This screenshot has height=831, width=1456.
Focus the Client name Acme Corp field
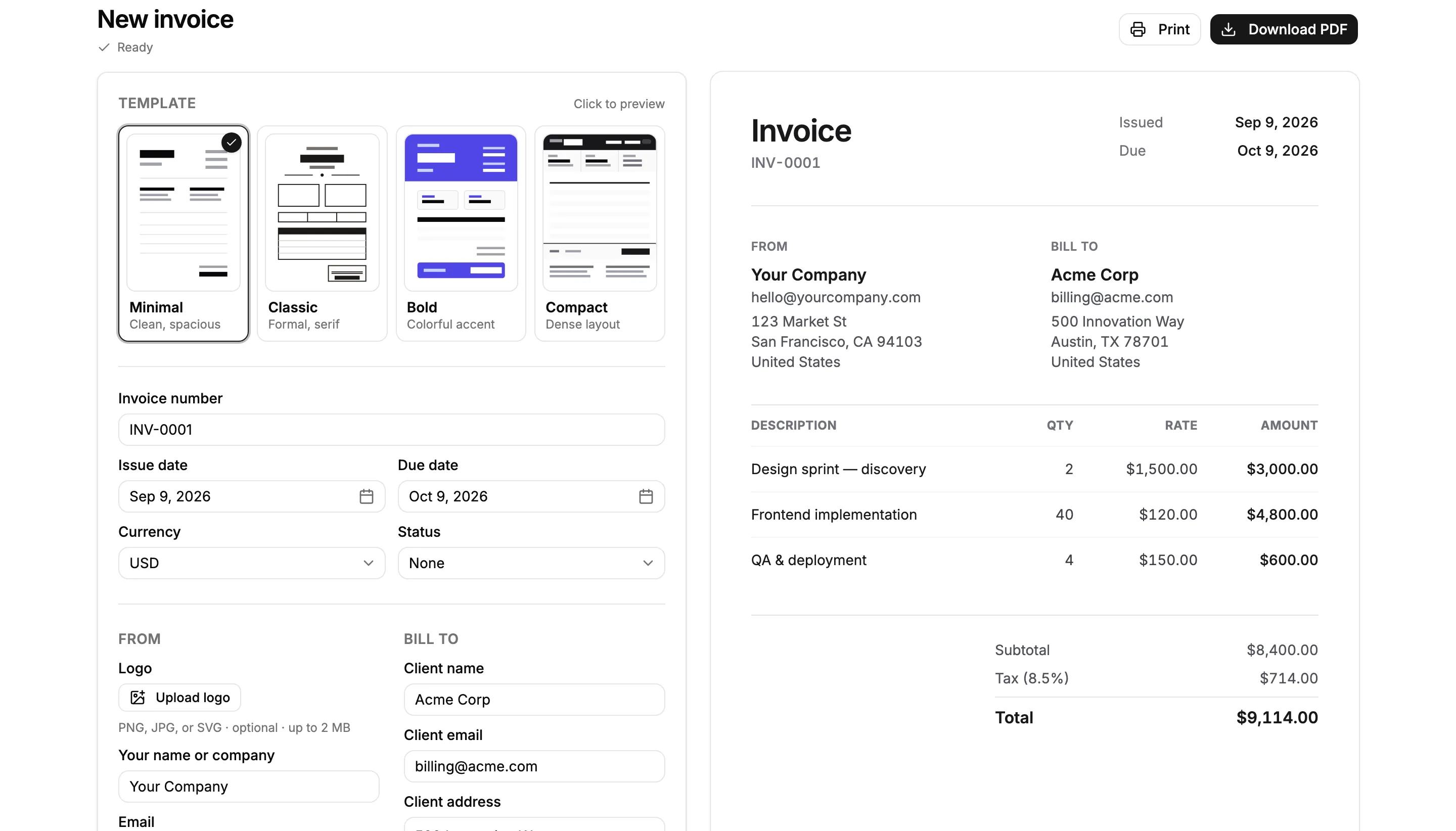click(x=534, y=700)
